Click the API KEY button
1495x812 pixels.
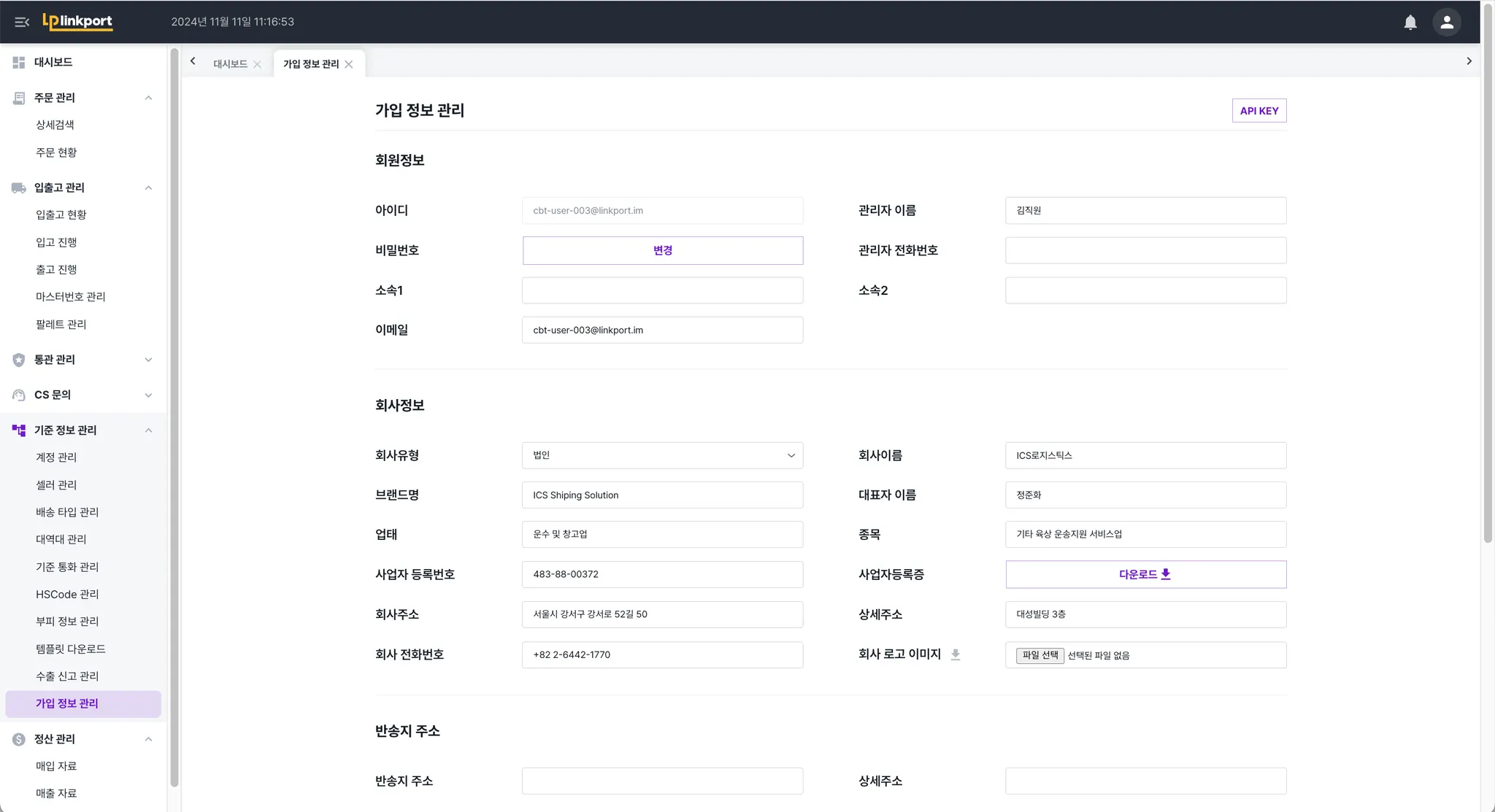[x=1258, y=111]
